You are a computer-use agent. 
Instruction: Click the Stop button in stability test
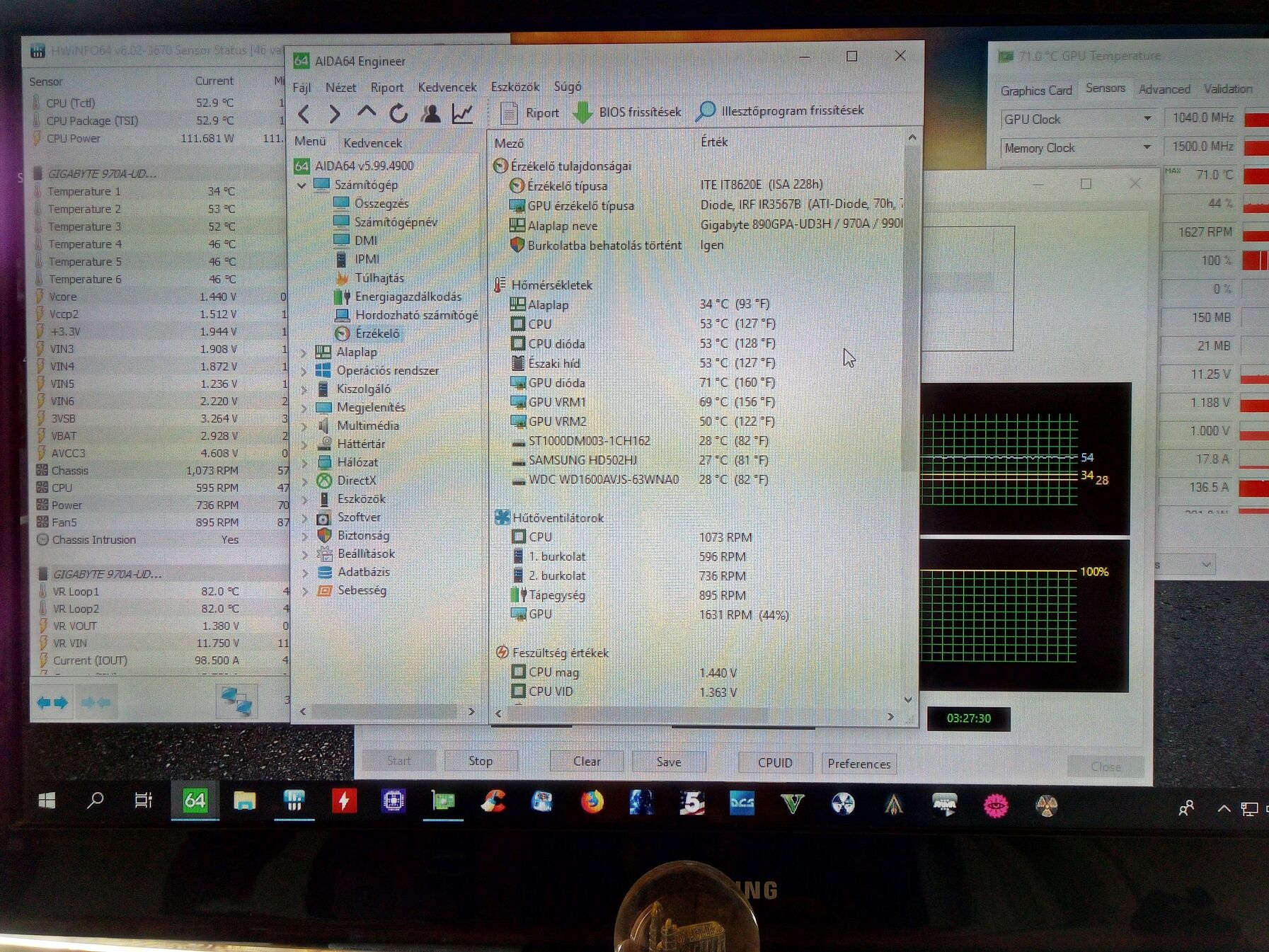click(481, 761)
